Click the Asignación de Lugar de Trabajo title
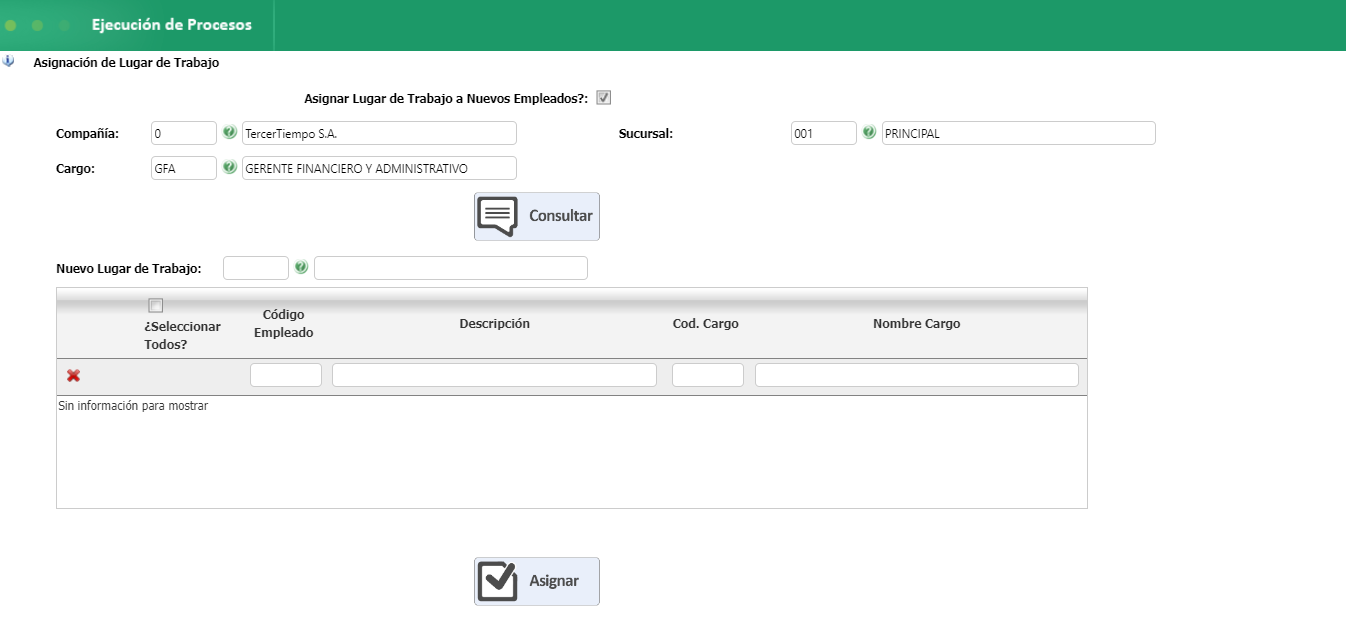Viewport: 1346px width, 638px height. [126, 62]
